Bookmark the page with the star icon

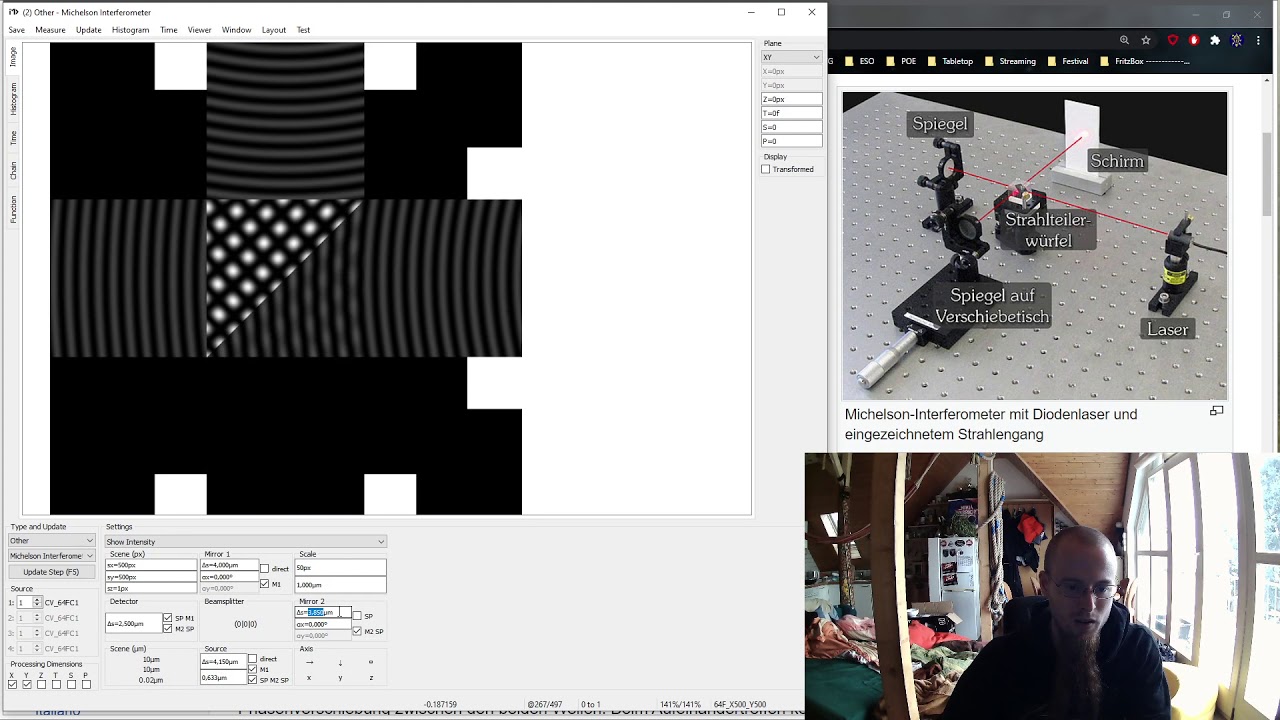1146,40
